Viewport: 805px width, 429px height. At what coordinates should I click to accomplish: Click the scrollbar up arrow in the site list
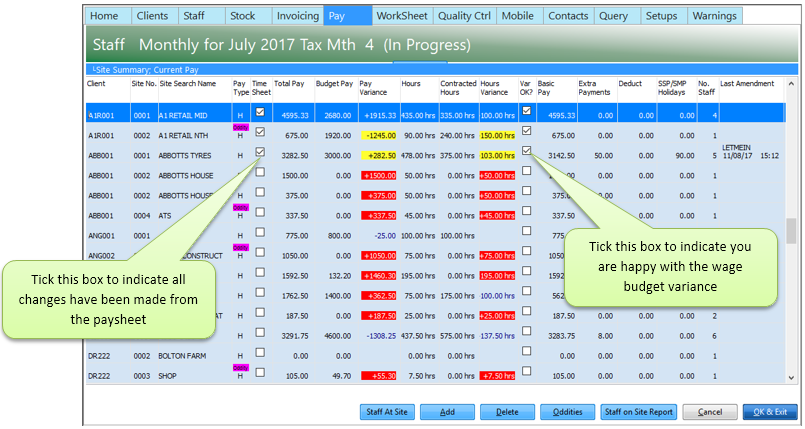(791, 84)
